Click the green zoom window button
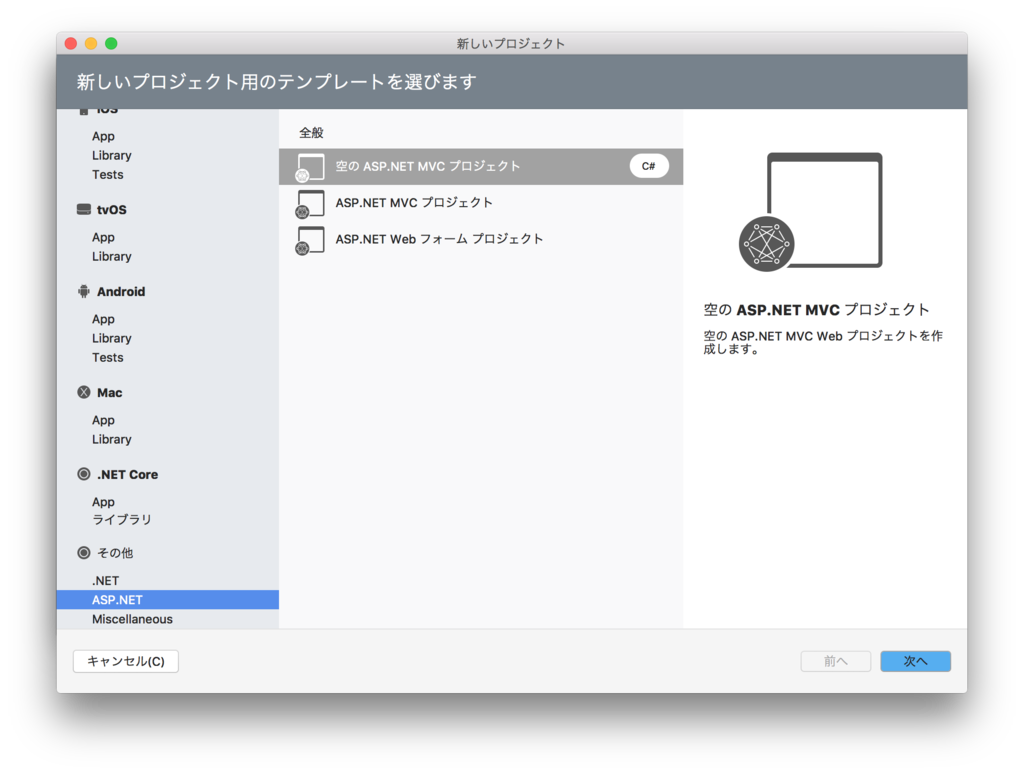Viewport: 1024px width, 774px height. coord(111,43)
